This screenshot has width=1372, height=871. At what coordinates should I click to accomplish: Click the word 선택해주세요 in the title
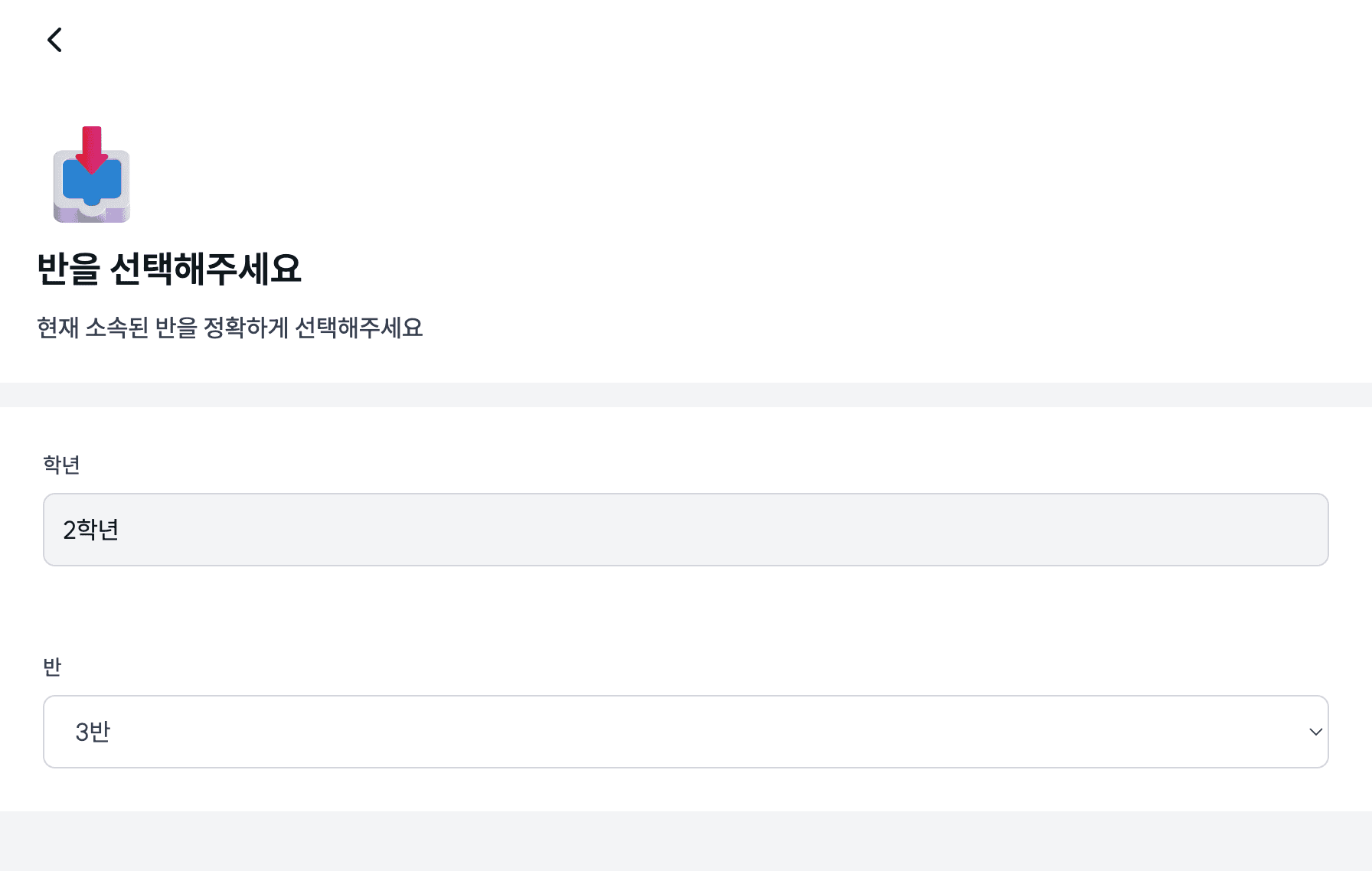205,269
